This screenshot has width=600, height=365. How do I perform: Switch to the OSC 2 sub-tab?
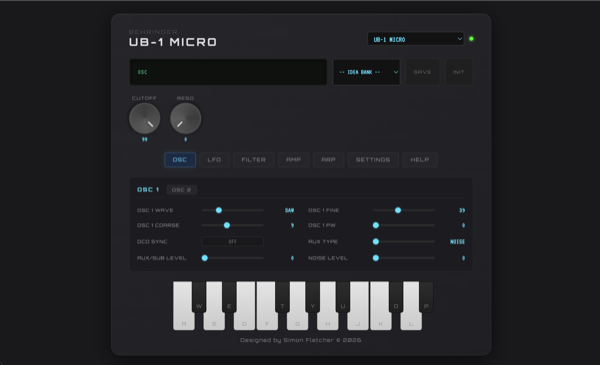[181, 190]
